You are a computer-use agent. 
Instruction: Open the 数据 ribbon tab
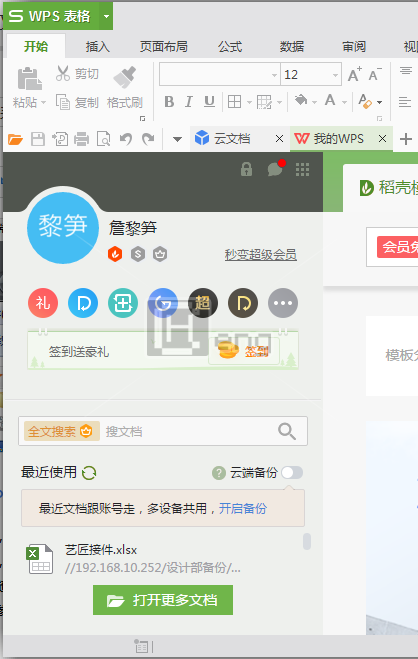pyautogui.click(x=292, y=46)
